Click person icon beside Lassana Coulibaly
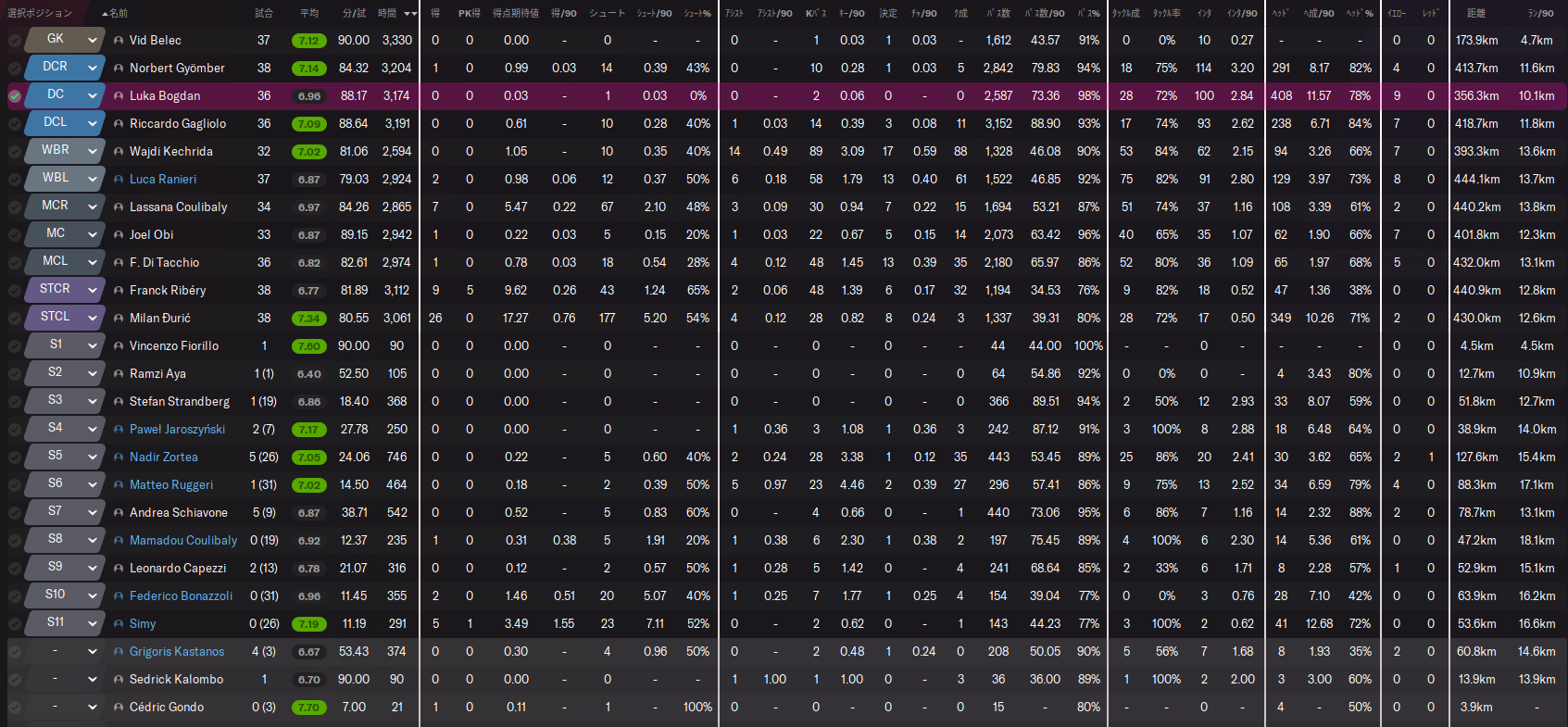The width and height of the screenshot is (1568, 727). click(x=119, y=207)
